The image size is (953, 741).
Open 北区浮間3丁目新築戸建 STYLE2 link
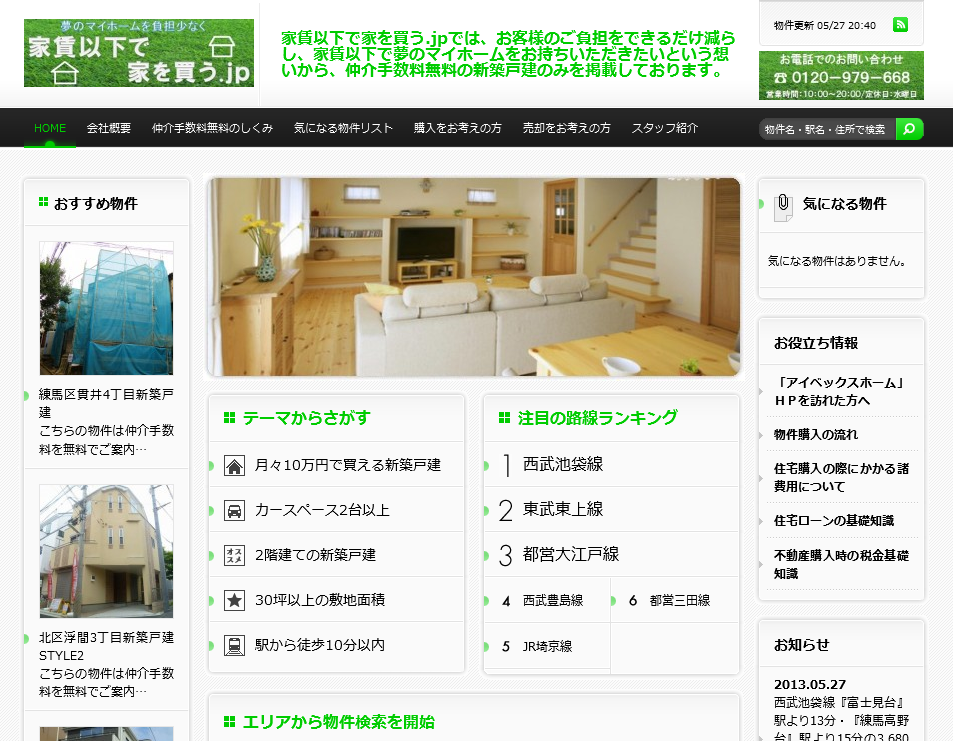click(x=106, y=646)
